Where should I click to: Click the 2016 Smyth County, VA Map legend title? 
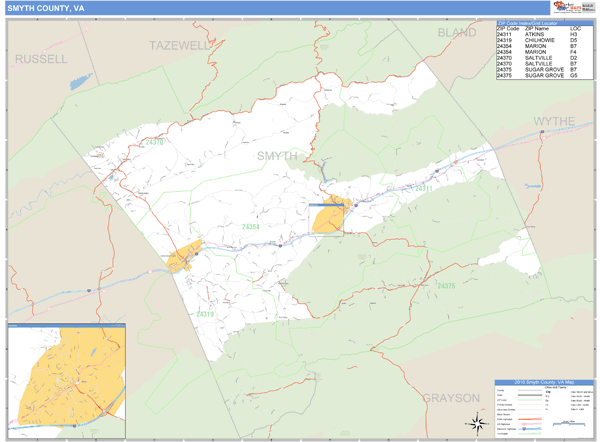pyautogui.click(x=544, y=382)
